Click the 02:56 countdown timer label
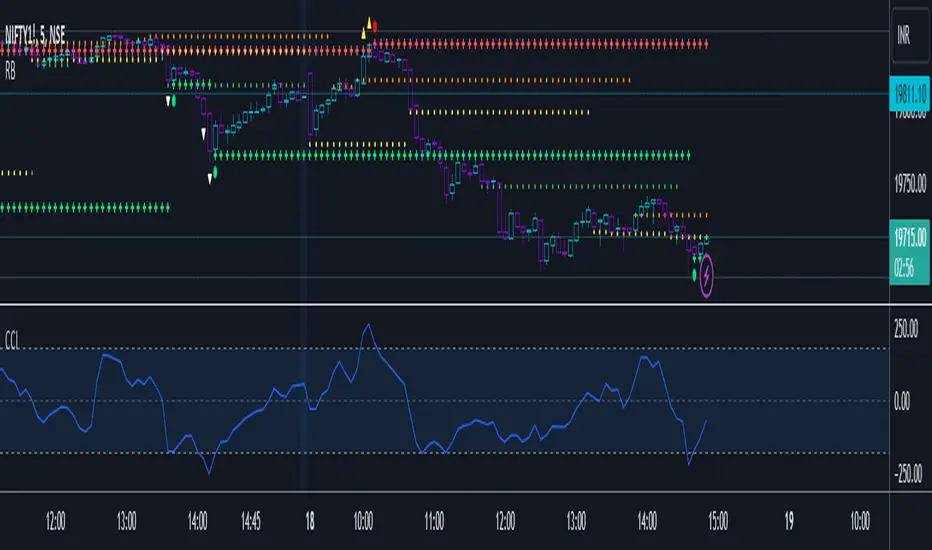 point(903,269)
